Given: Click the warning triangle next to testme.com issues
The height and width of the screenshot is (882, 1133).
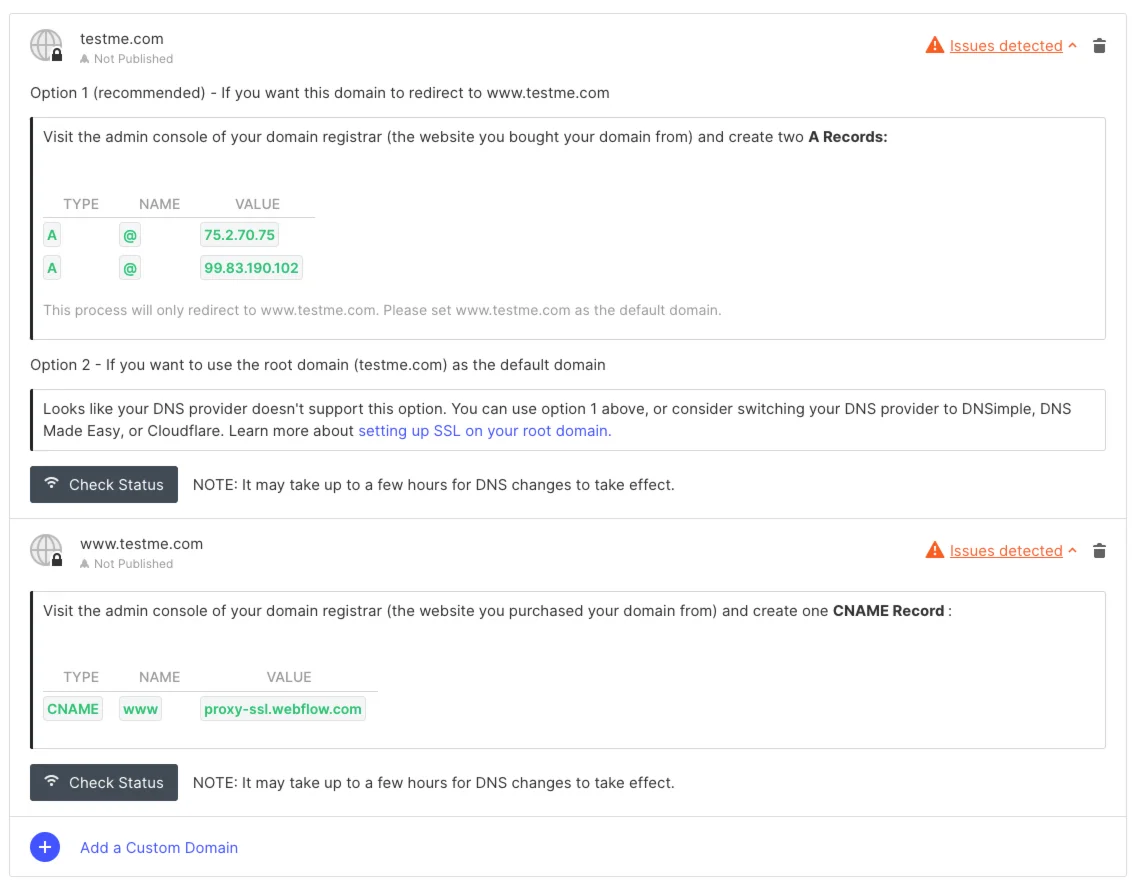Looking at the screenshot, I should point(935,45).
